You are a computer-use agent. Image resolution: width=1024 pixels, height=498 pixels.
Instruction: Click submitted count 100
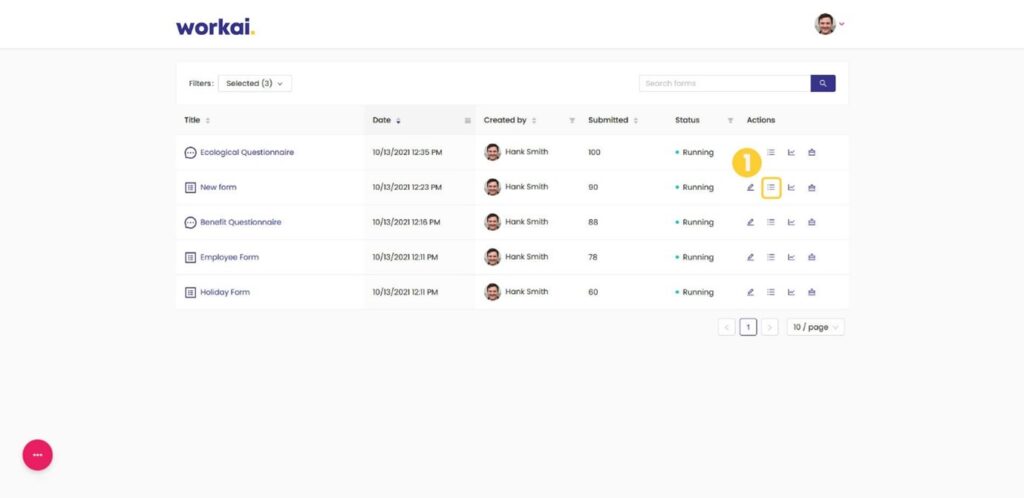(x=594, y=152)
